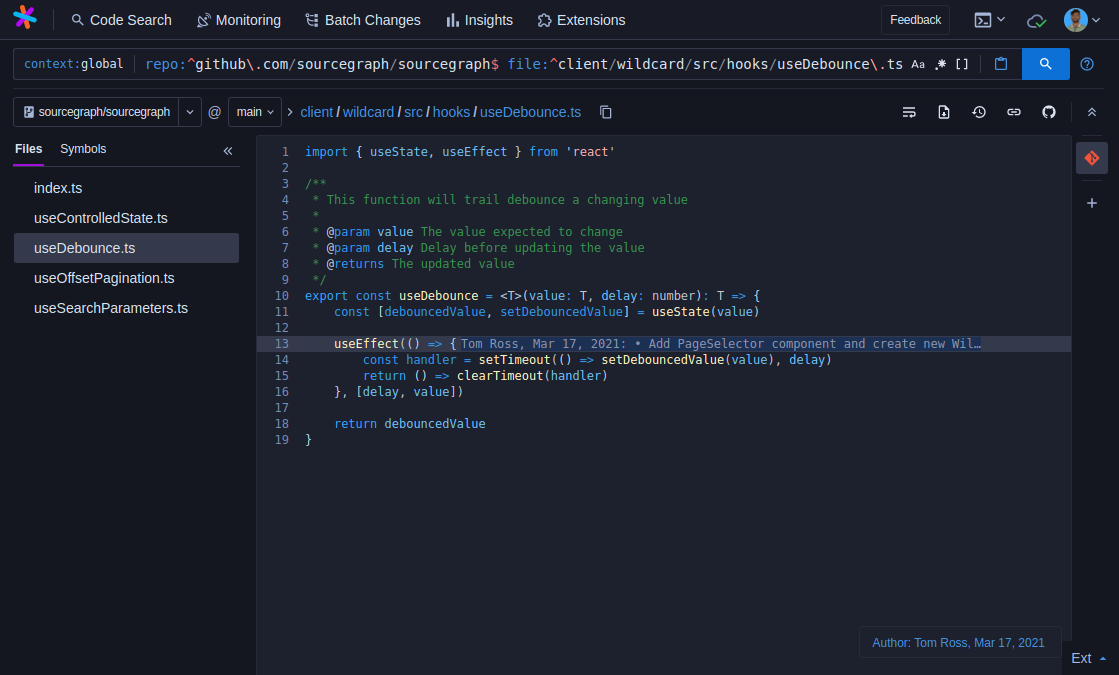
Task: Switch to the Files tab
Action: (x=29, y=148)
